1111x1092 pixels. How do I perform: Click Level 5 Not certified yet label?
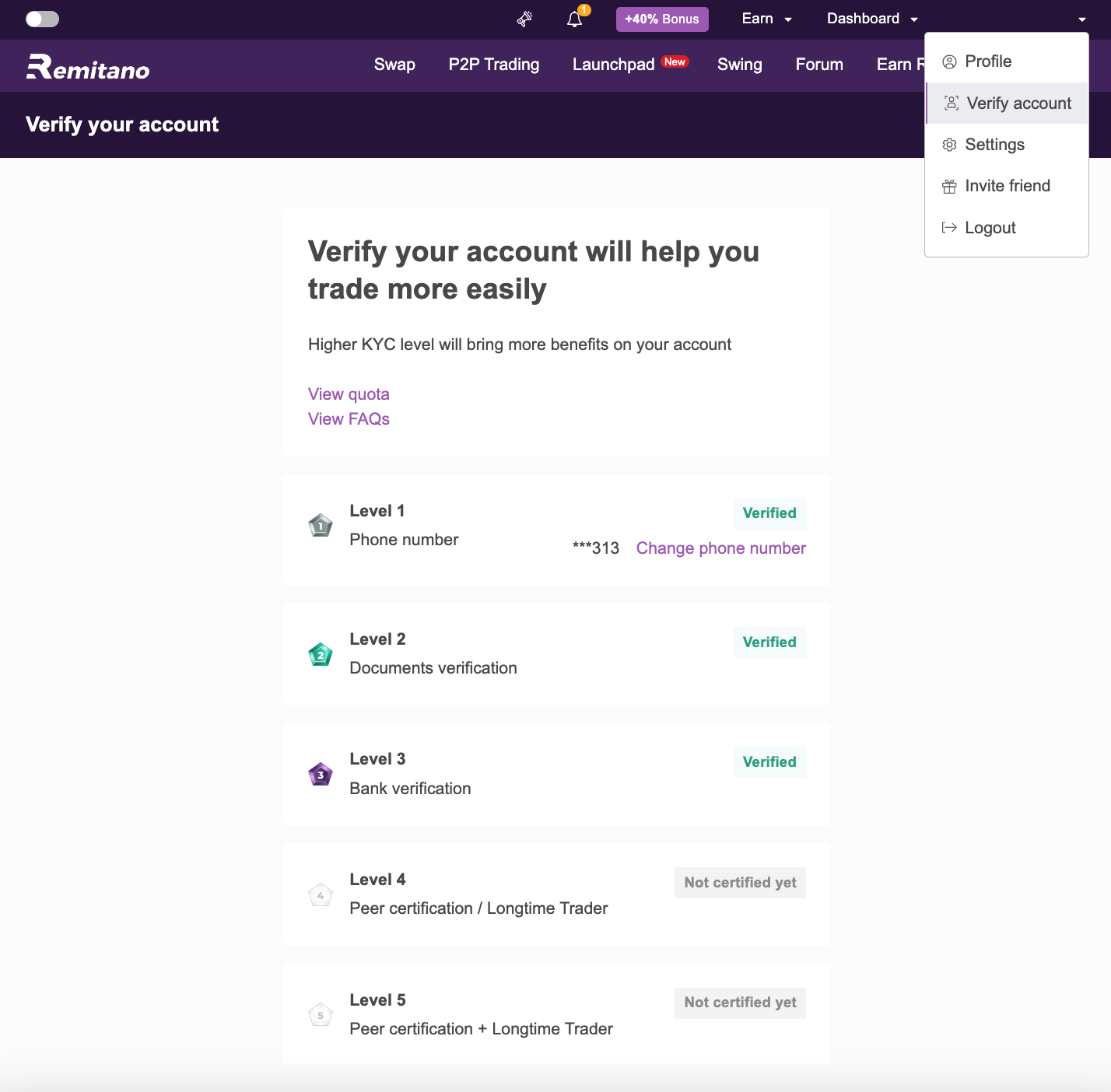click(x=740, y=1003)
